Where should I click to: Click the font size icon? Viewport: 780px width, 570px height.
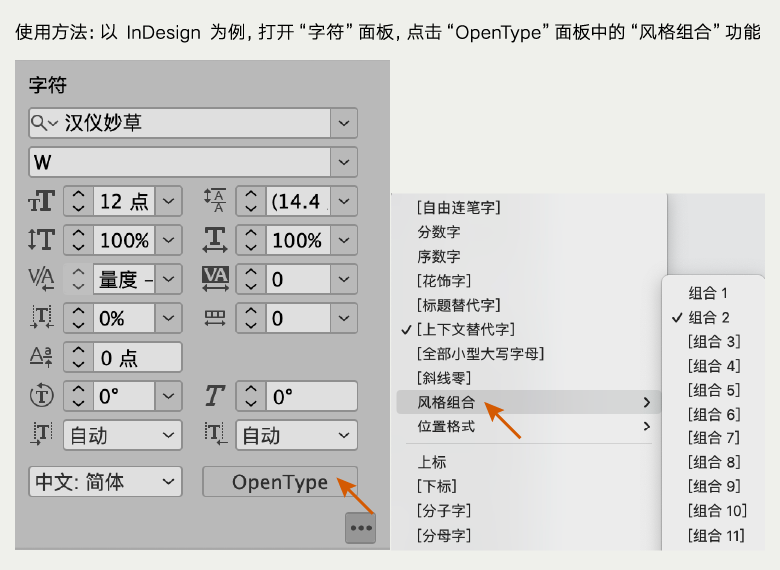click(42, 201)
